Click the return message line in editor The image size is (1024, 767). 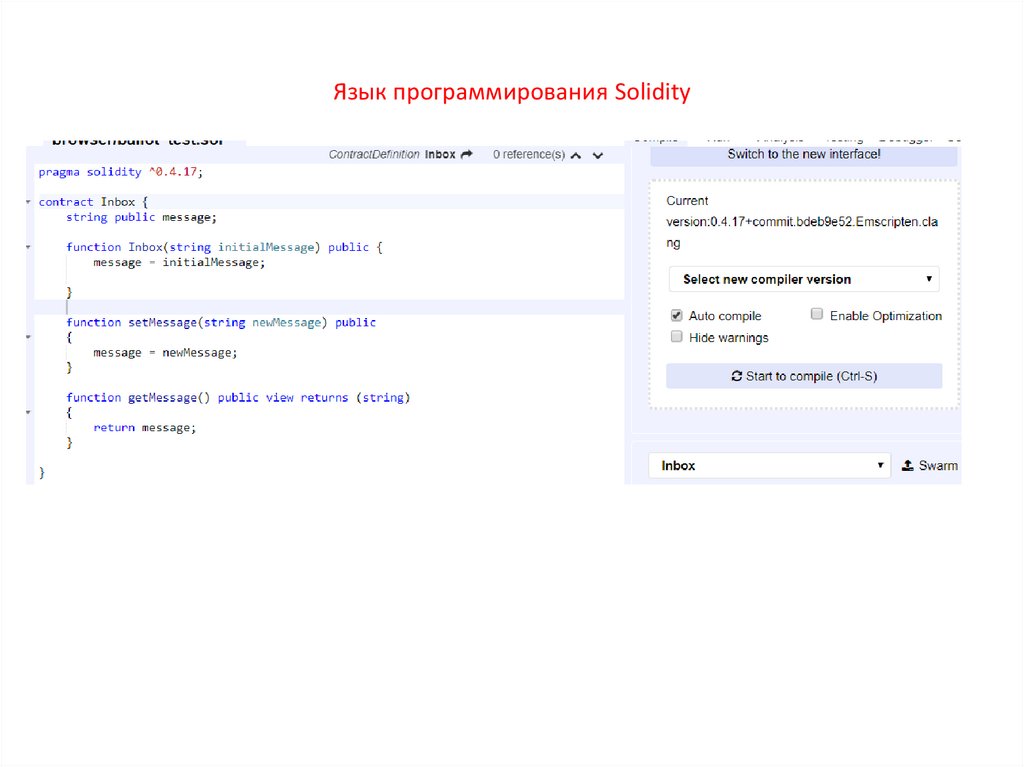click(145, 427)
